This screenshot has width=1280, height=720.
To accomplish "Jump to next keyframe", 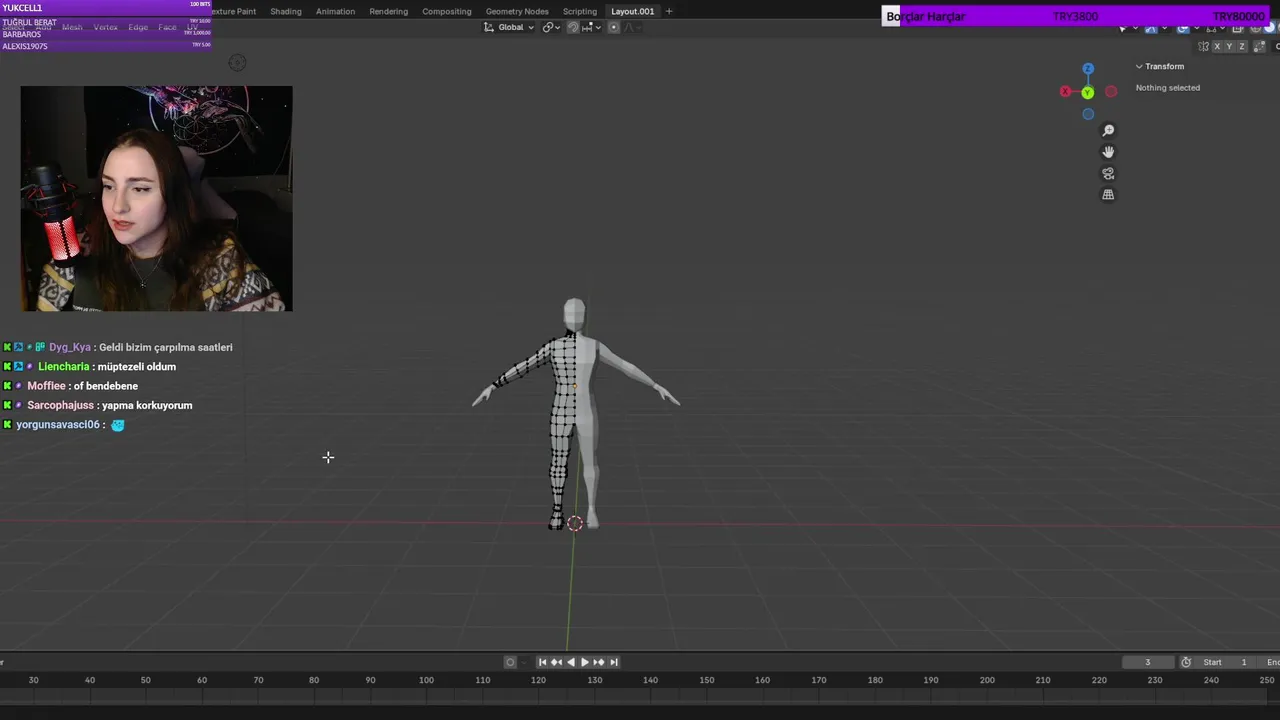I will pyautogui.click(x=598, y=662).
